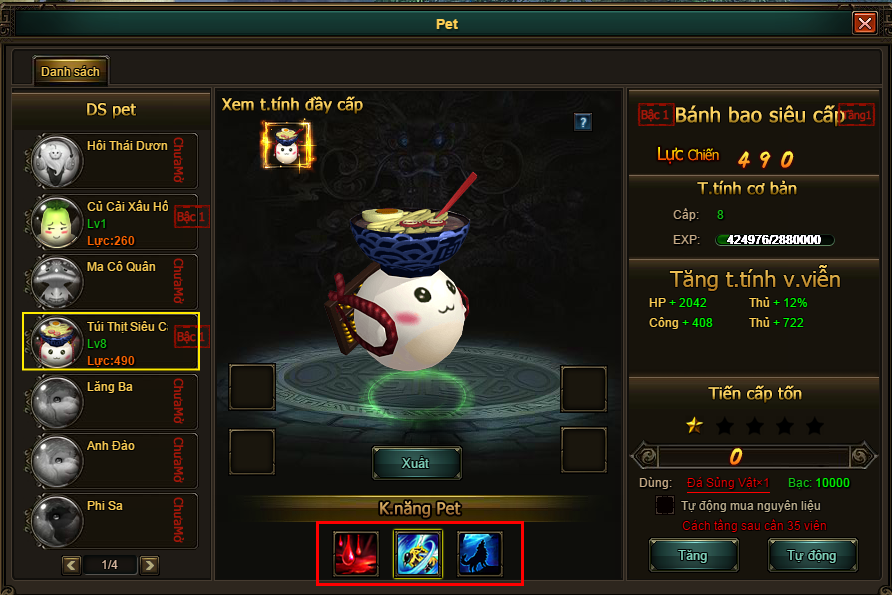Pick the Phi Sa pet entry
Viewport: 892px width, 595px height.
point(112,521)
